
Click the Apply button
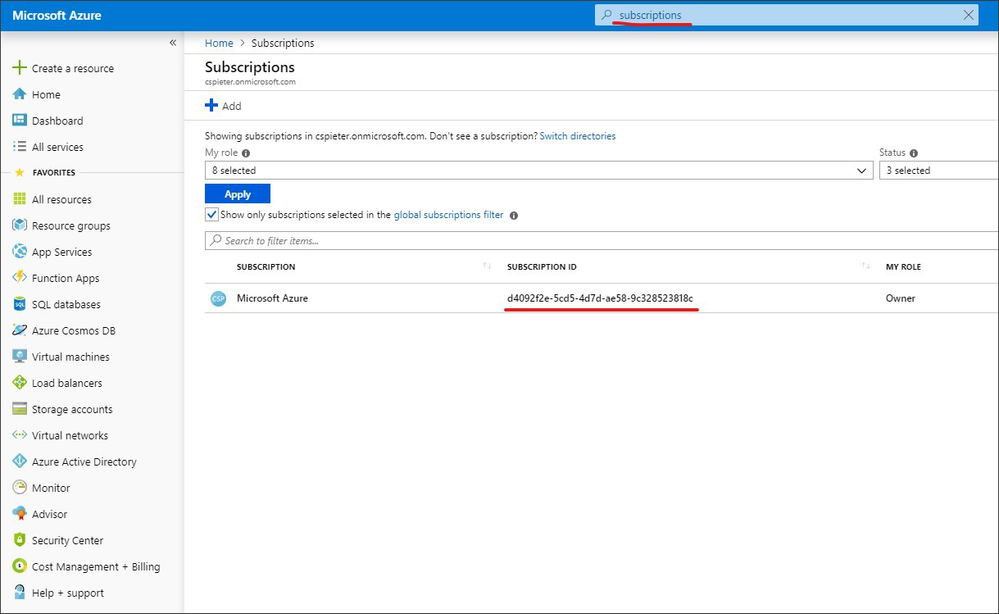coord(238,194)
